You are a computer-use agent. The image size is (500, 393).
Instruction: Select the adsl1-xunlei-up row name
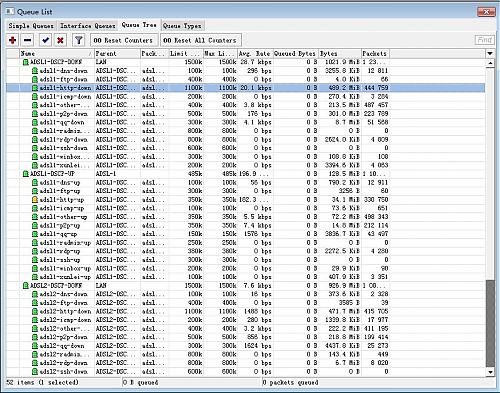(x=65, y=277)
